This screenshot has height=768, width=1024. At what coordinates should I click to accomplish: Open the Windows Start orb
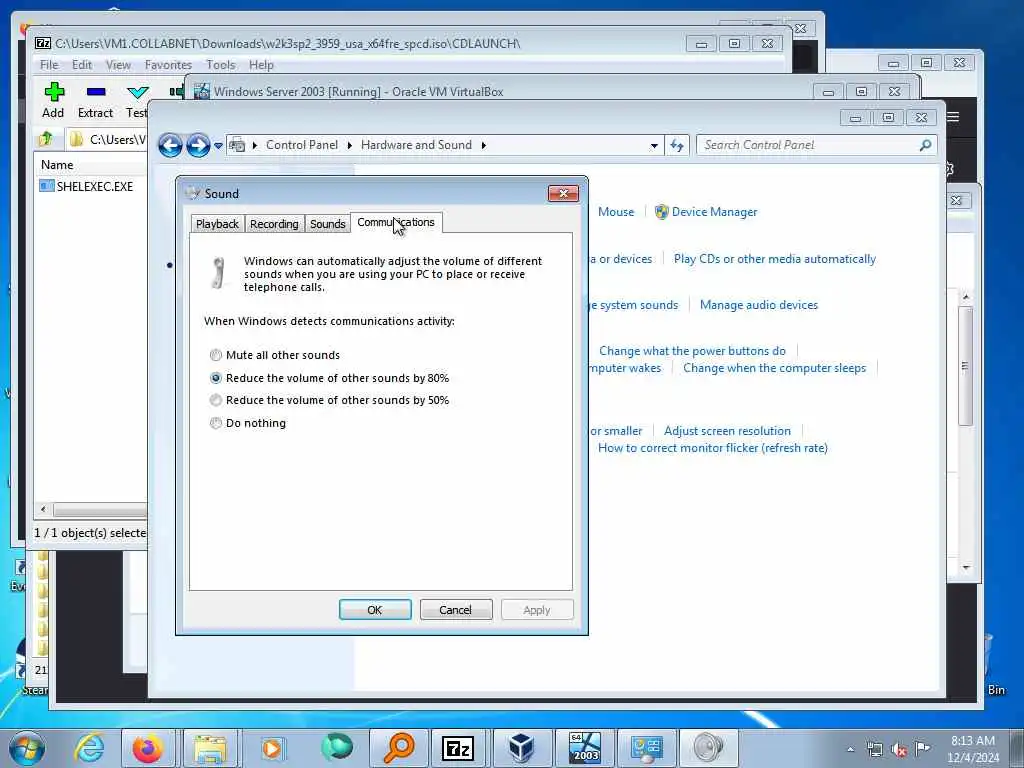[x=27, y=748]
